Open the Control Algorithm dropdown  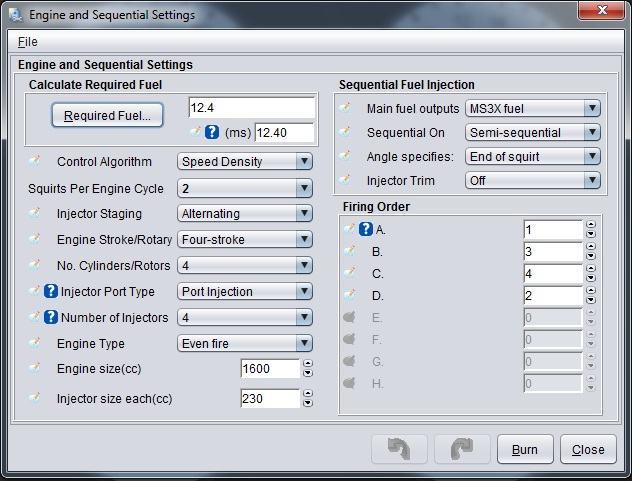coord(245,161)
